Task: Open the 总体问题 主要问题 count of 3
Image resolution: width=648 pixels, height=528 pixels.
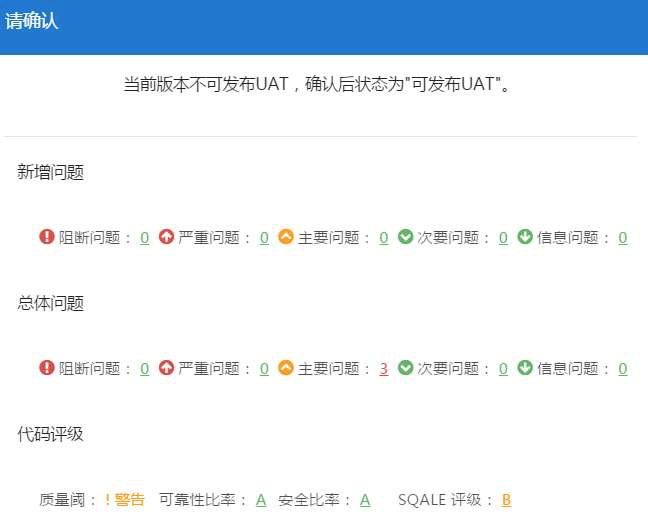Action: tap(384, 369)
